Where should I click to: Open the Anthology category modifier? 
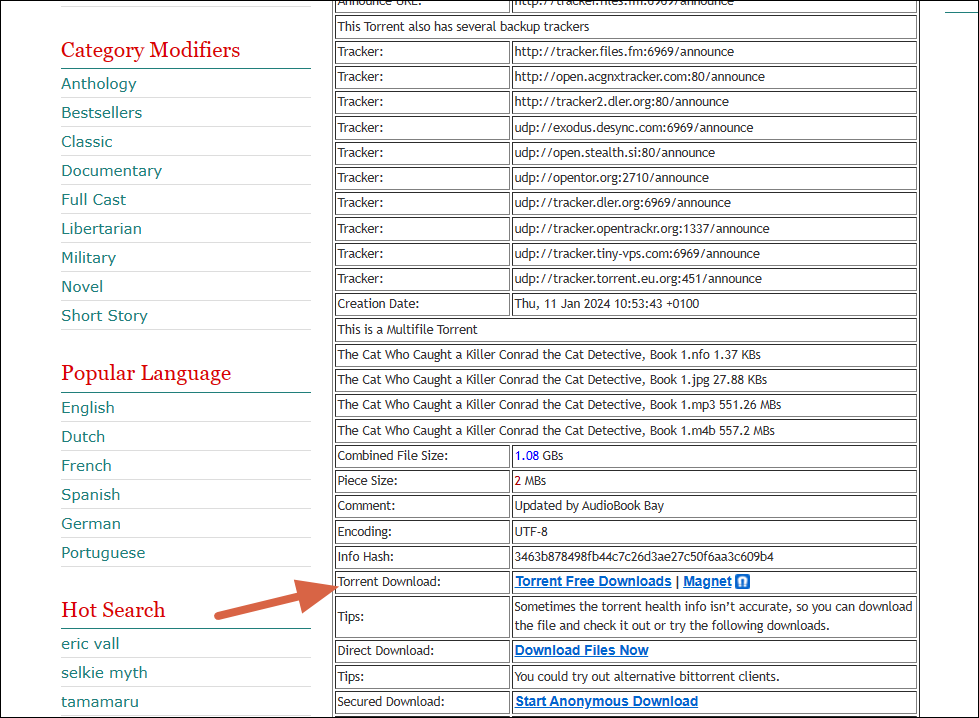tap(99, 84)
